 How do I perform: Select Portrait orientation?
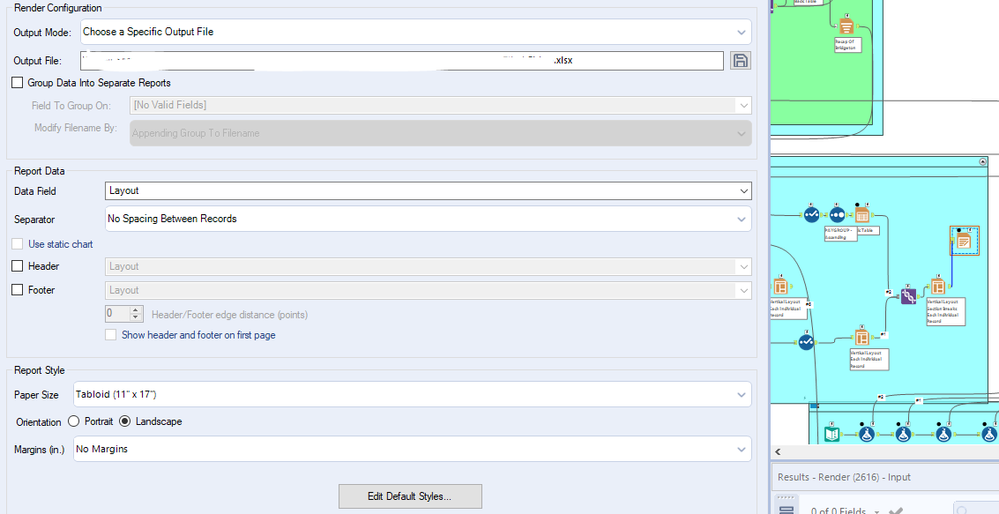(74, 421)
